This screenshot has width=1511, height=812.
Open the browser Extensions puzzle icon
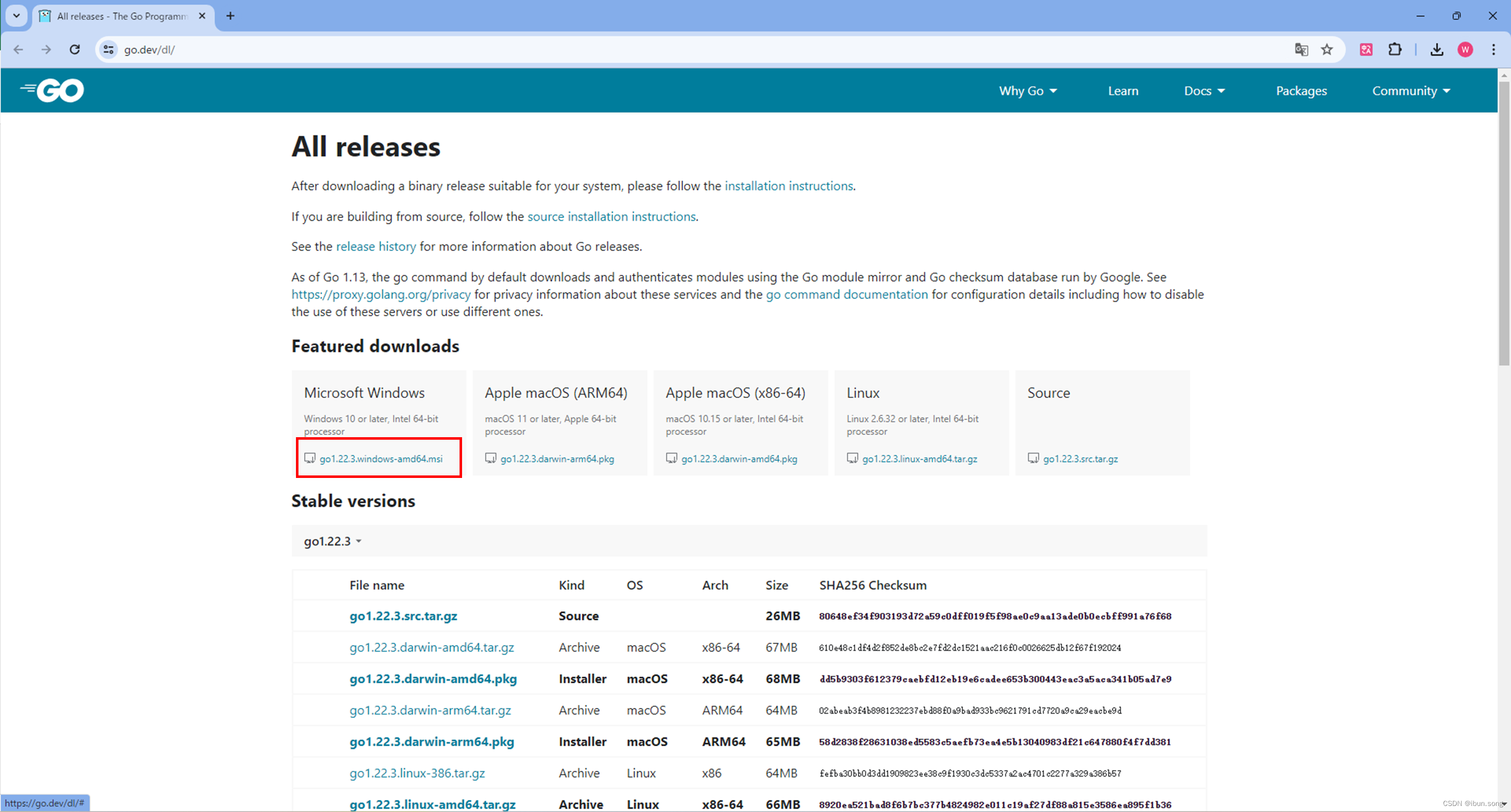(x=1395, y=50)
